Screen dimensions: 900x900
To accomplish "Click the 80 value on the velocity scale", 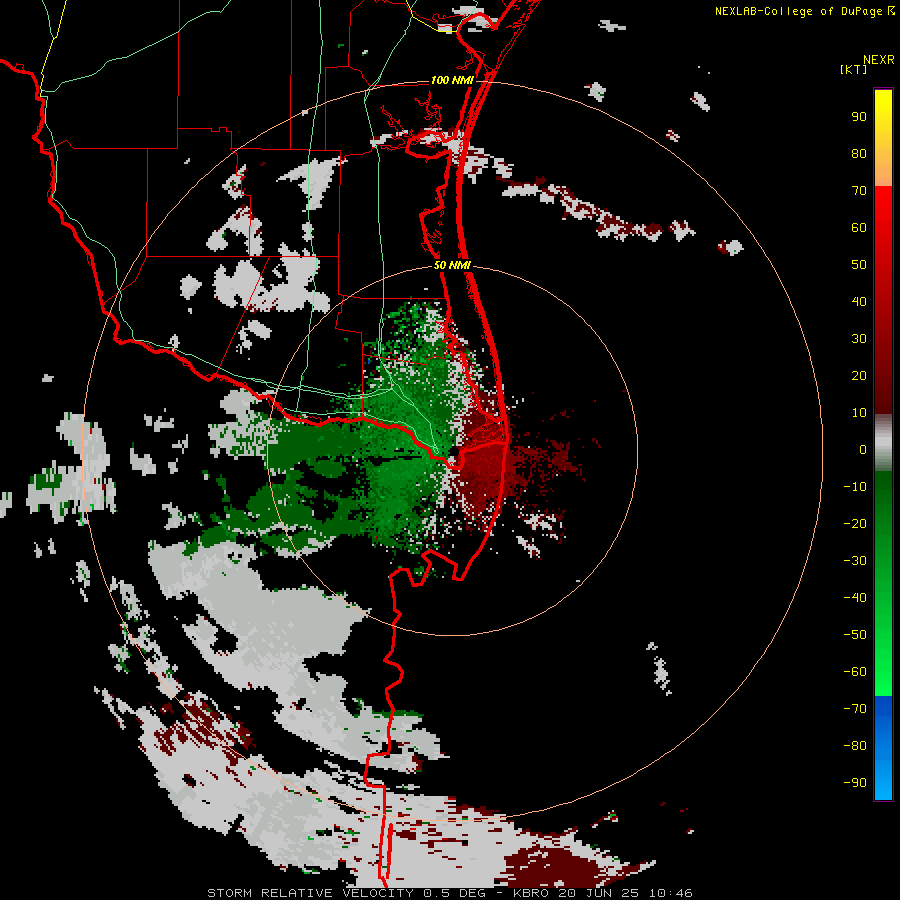I will tap(859, 153).
